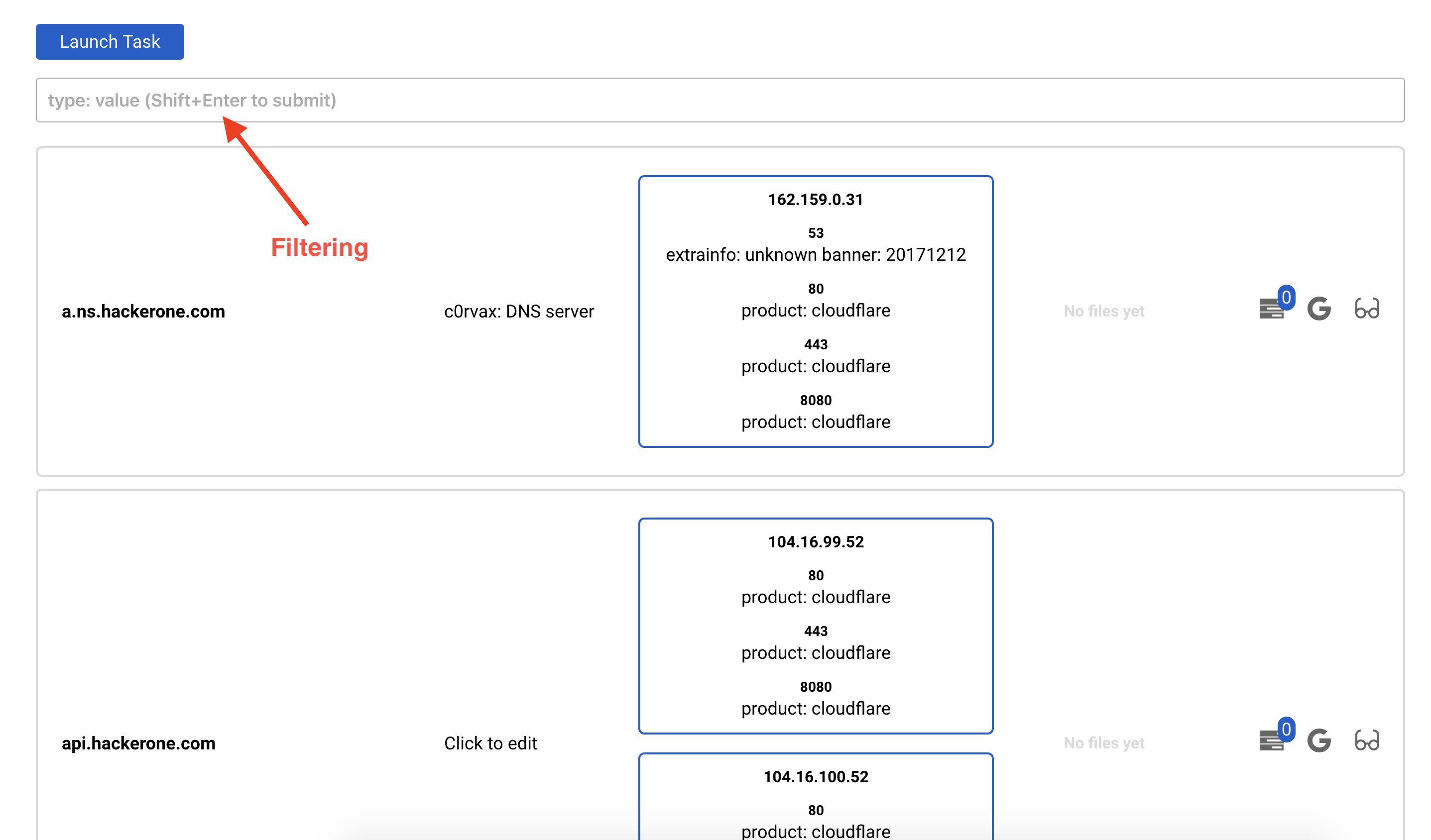This screenshot has width=1431, height=840.
Task: Click IP address 104.16.100.52 header
Action: [816, 776]
